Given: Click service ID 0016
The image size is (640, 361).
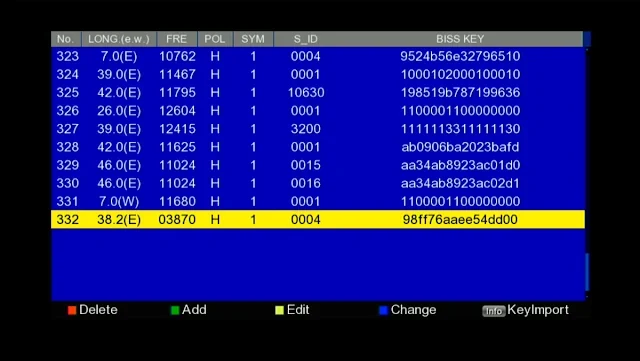Looking at the screenshot, I should point(306,183).
